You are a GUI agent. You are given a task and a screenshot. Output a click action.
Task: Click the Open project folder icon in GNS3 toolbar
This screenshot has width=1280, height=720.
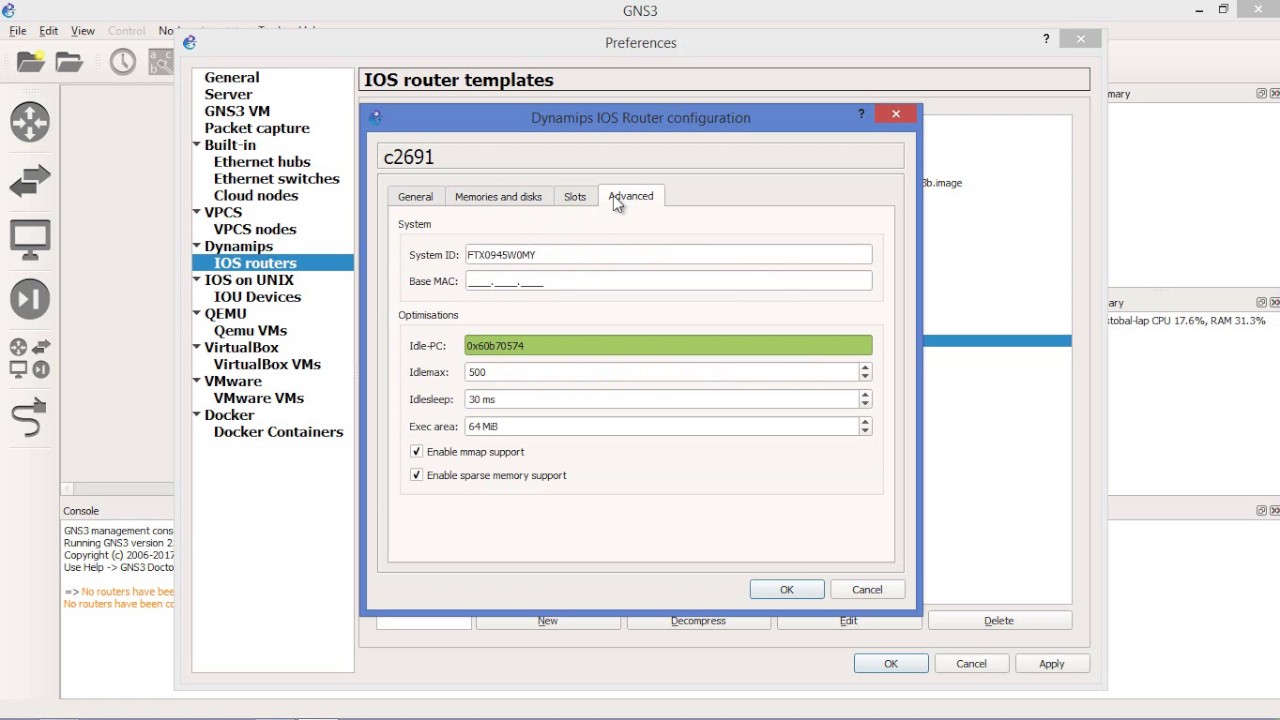pyautogui.click(x=69, y=62)
